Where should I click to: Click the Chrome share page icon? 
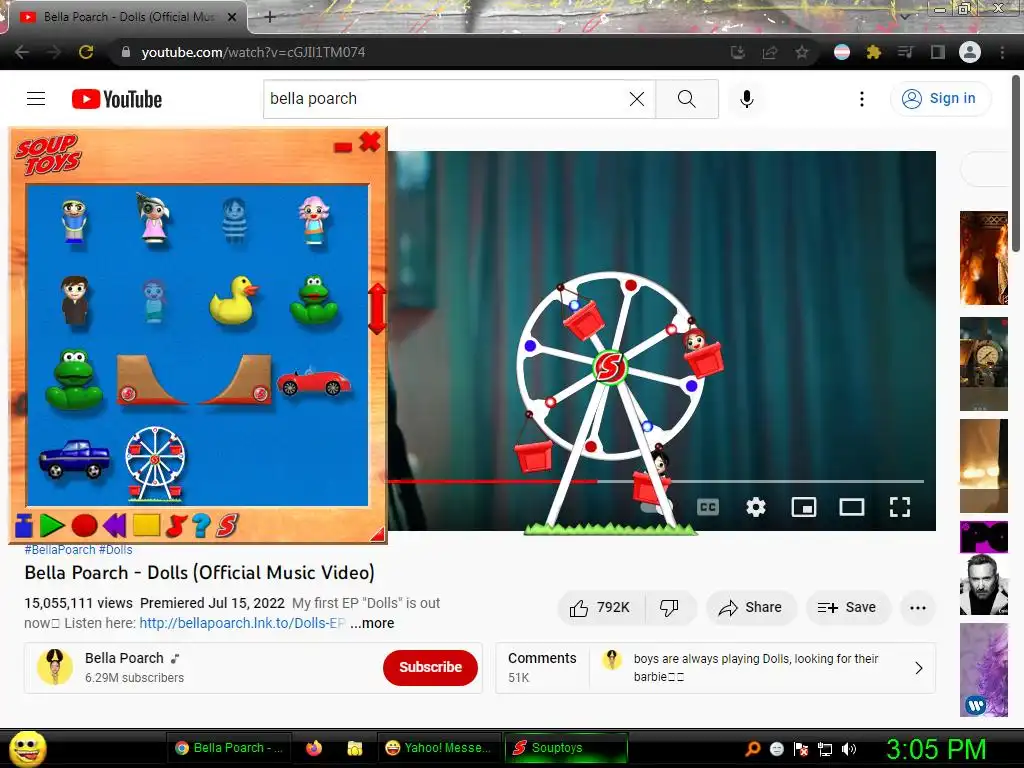point(770,52)
